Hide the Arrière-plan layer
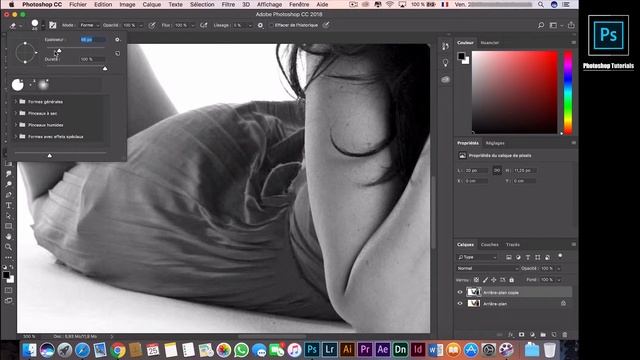This screenshot has width=640, height=360. click(460, 304)
